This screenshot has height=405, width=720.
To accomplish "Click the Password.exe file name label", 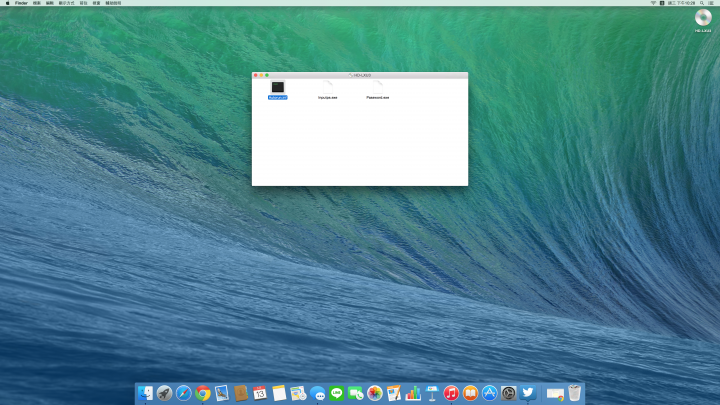I will tap(377, 97).
